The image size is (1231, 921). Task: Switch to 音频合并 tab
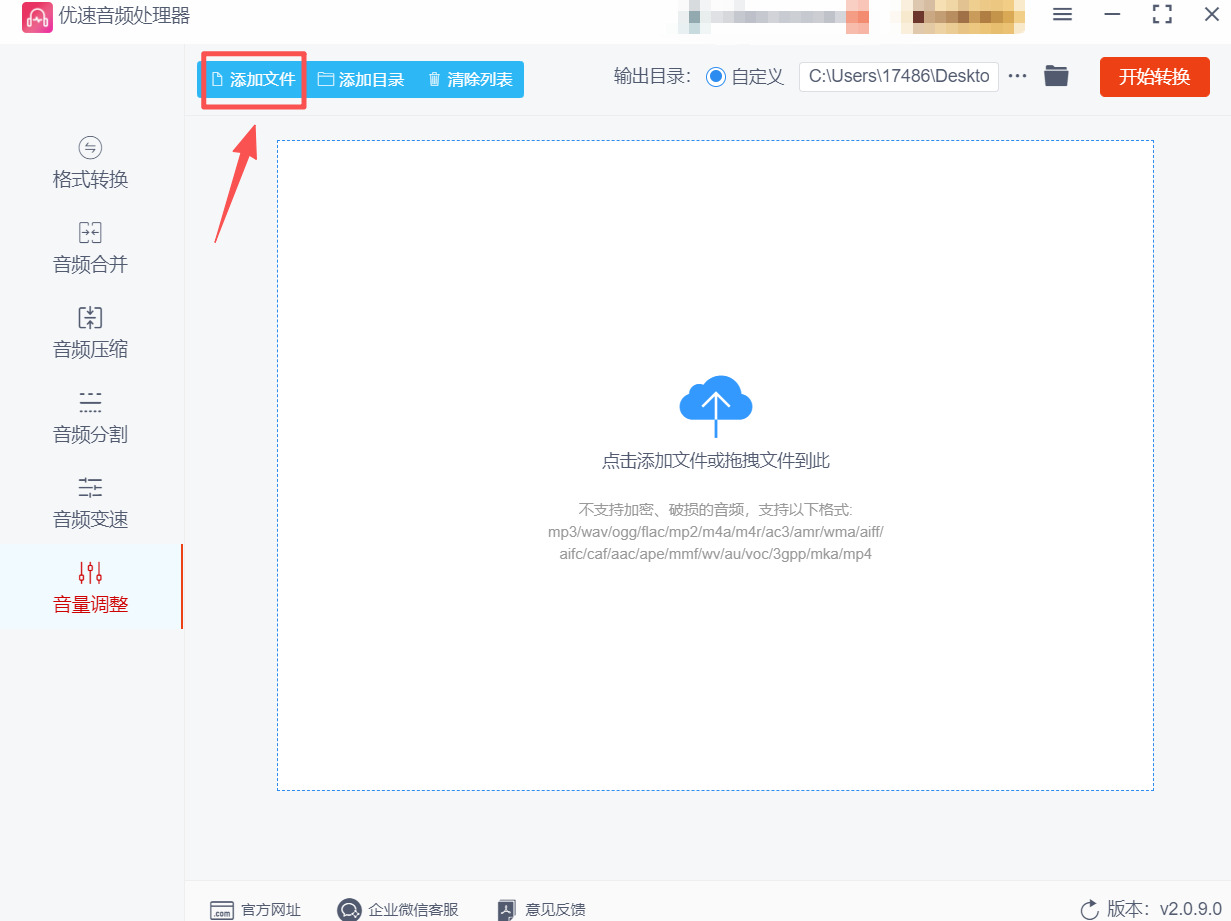[91, 249]
